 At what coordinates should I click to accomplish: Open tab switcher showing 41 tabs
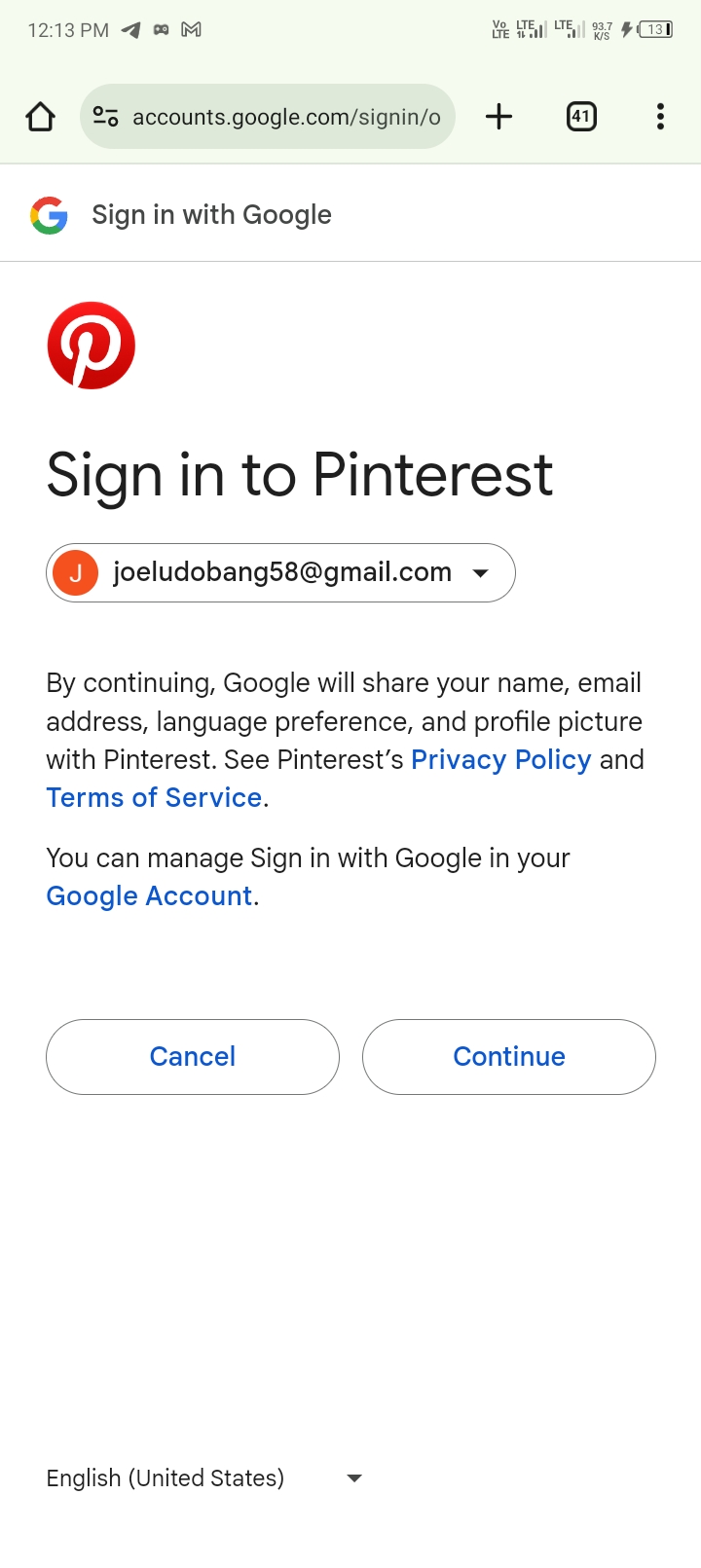coord(581,117)
